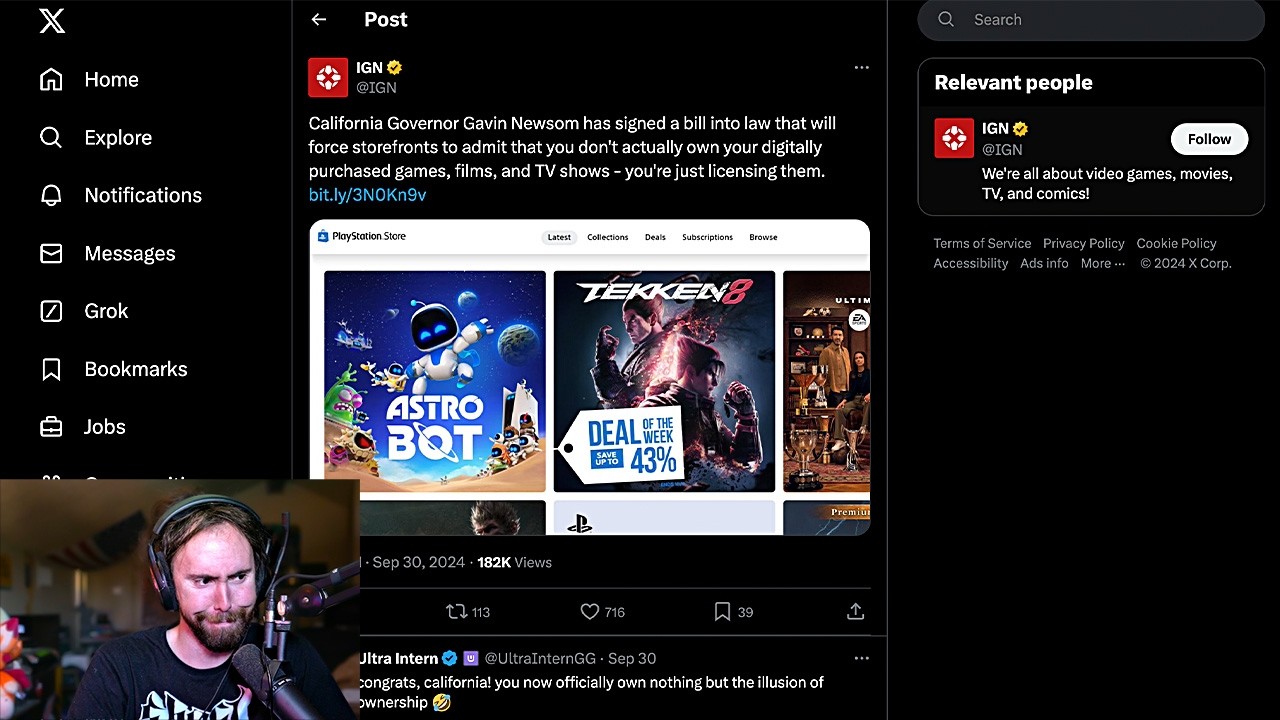Click the X logo icon

(x=52, y=21)
